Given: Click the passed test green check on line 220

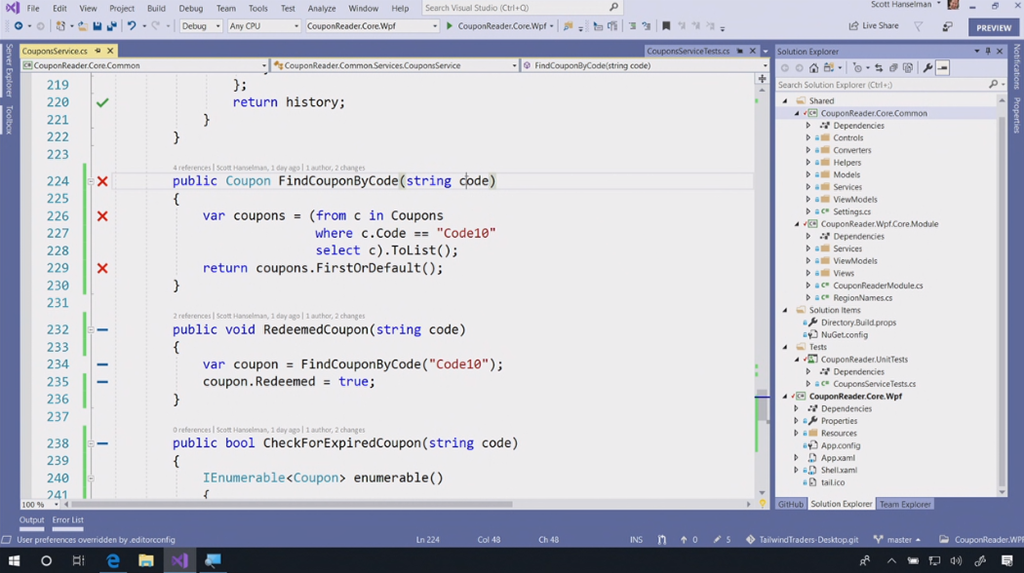Looking at the screenshot, I should click(102, 103).
